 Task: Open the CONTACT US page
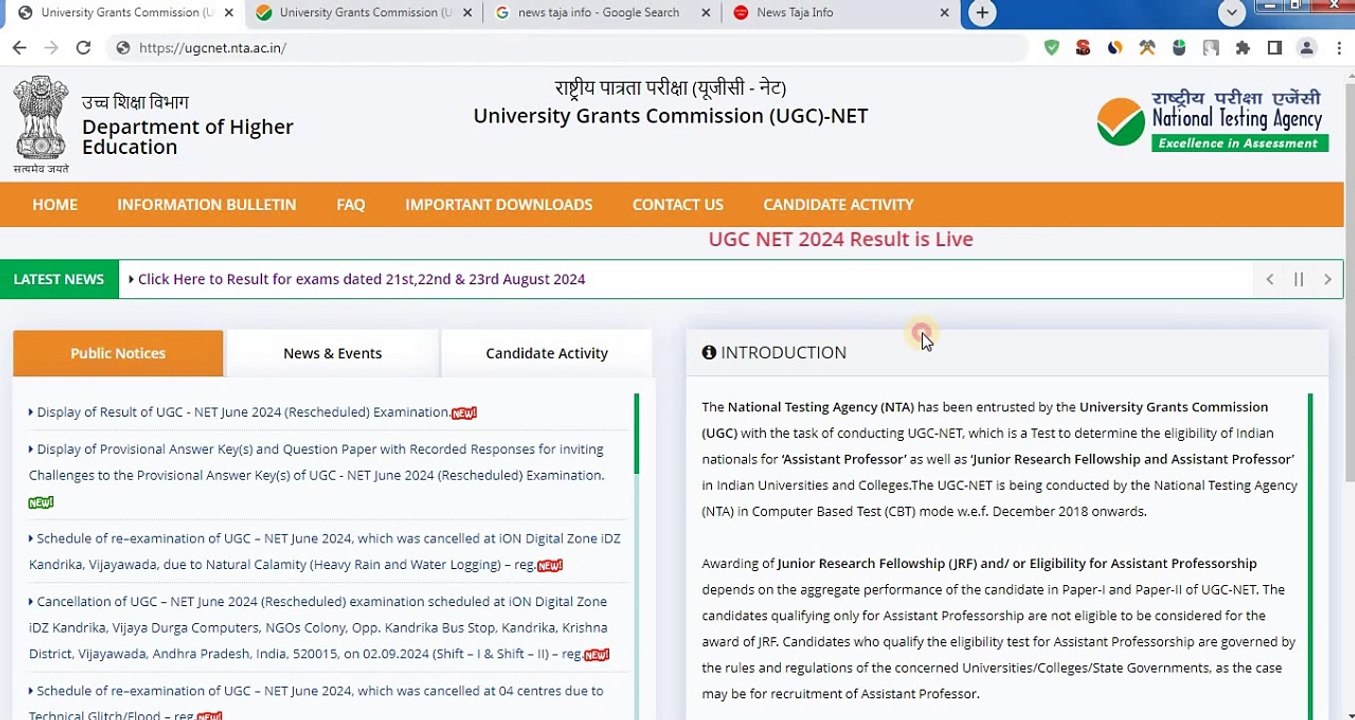tap(678, 205)
